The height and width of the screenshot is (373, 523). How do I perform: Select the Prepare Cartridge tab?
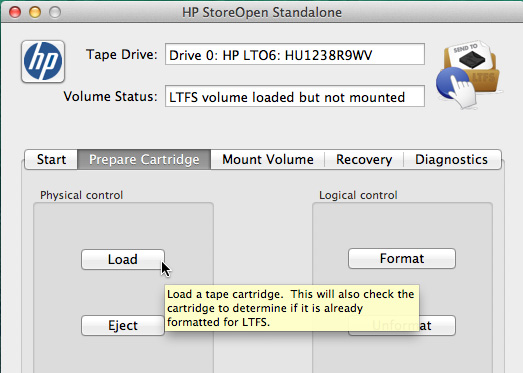point(144,159)
